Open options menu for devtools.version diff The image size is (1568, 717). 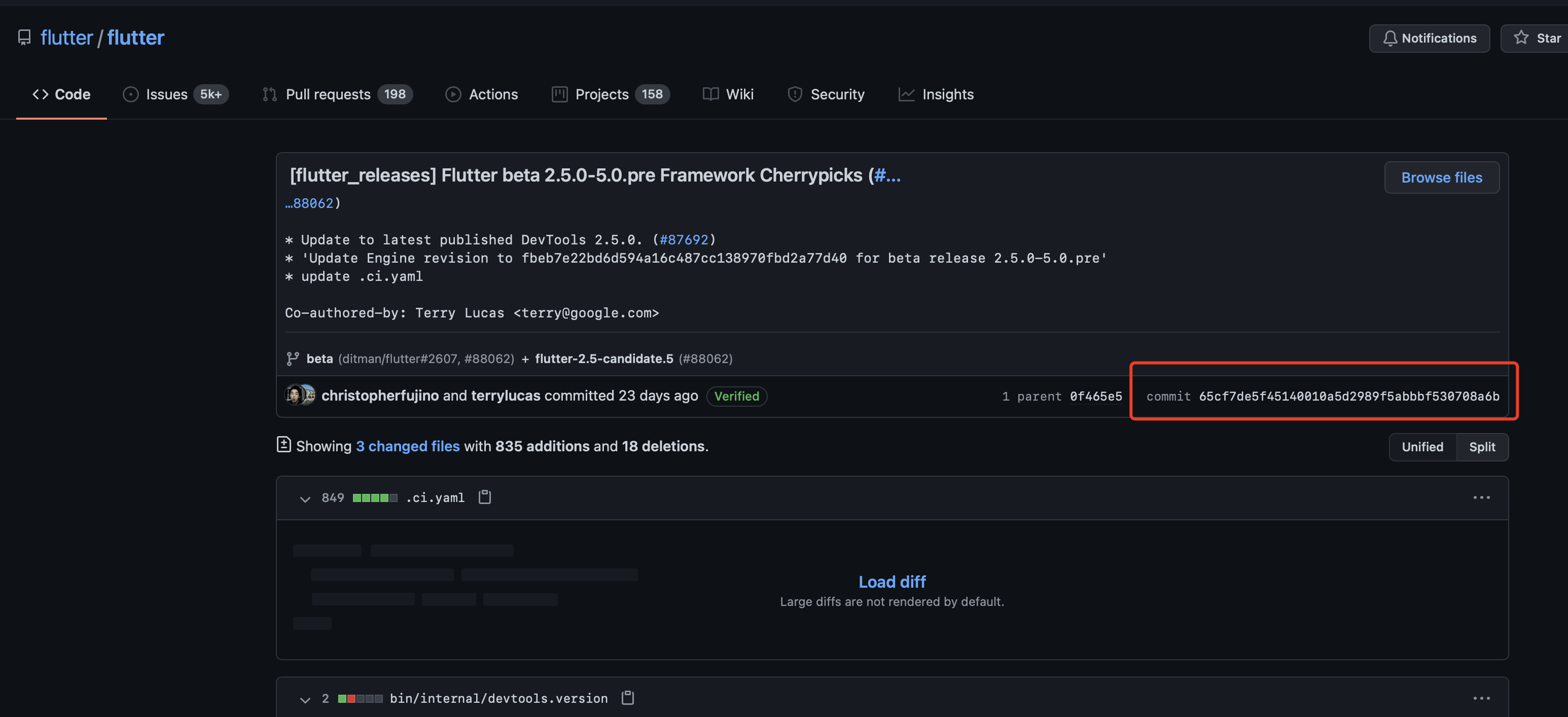coord(1481,698)
